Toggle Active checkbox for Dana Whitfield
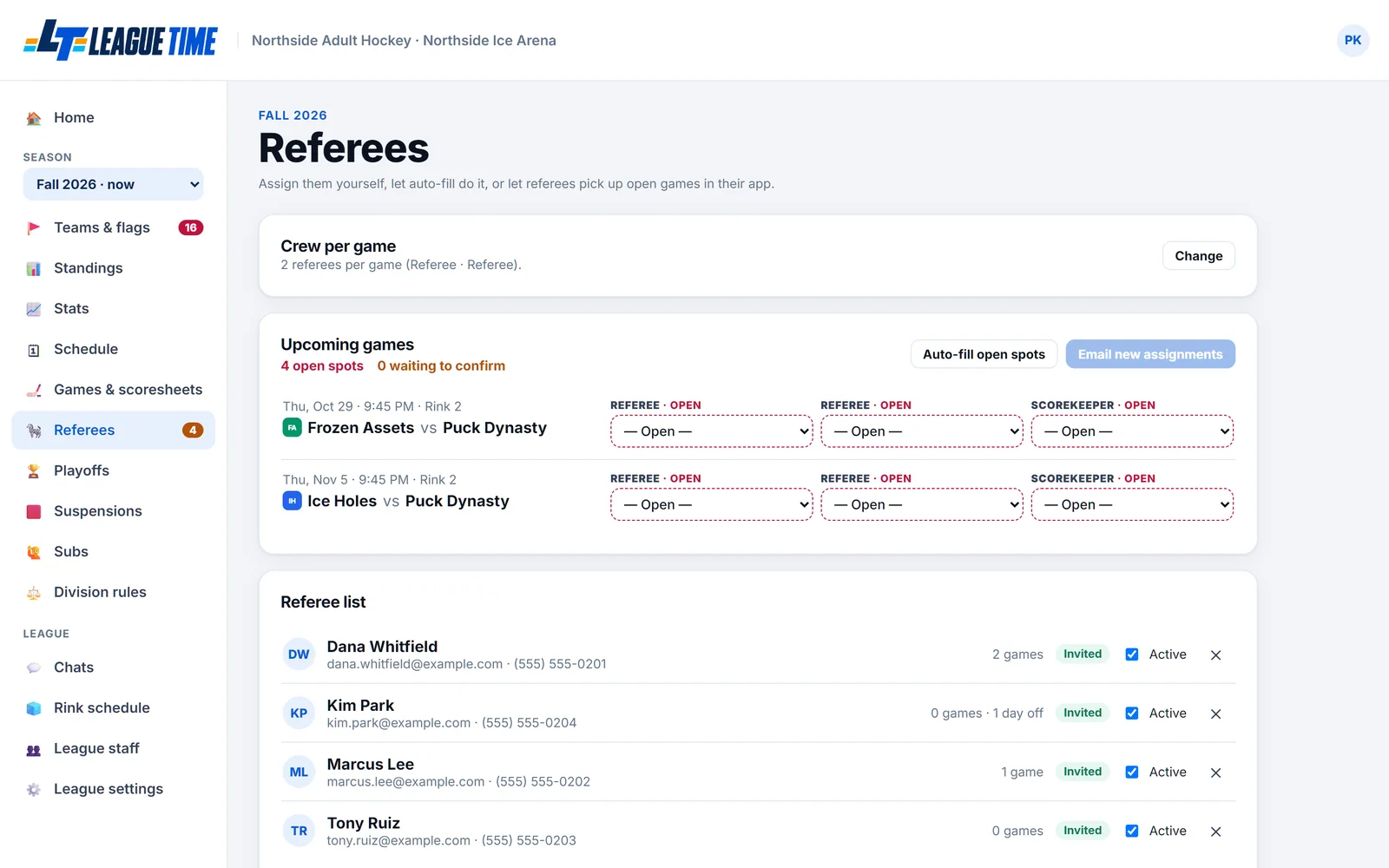The width and height of the screenshot is (1389, 868). coord(1132,654)
